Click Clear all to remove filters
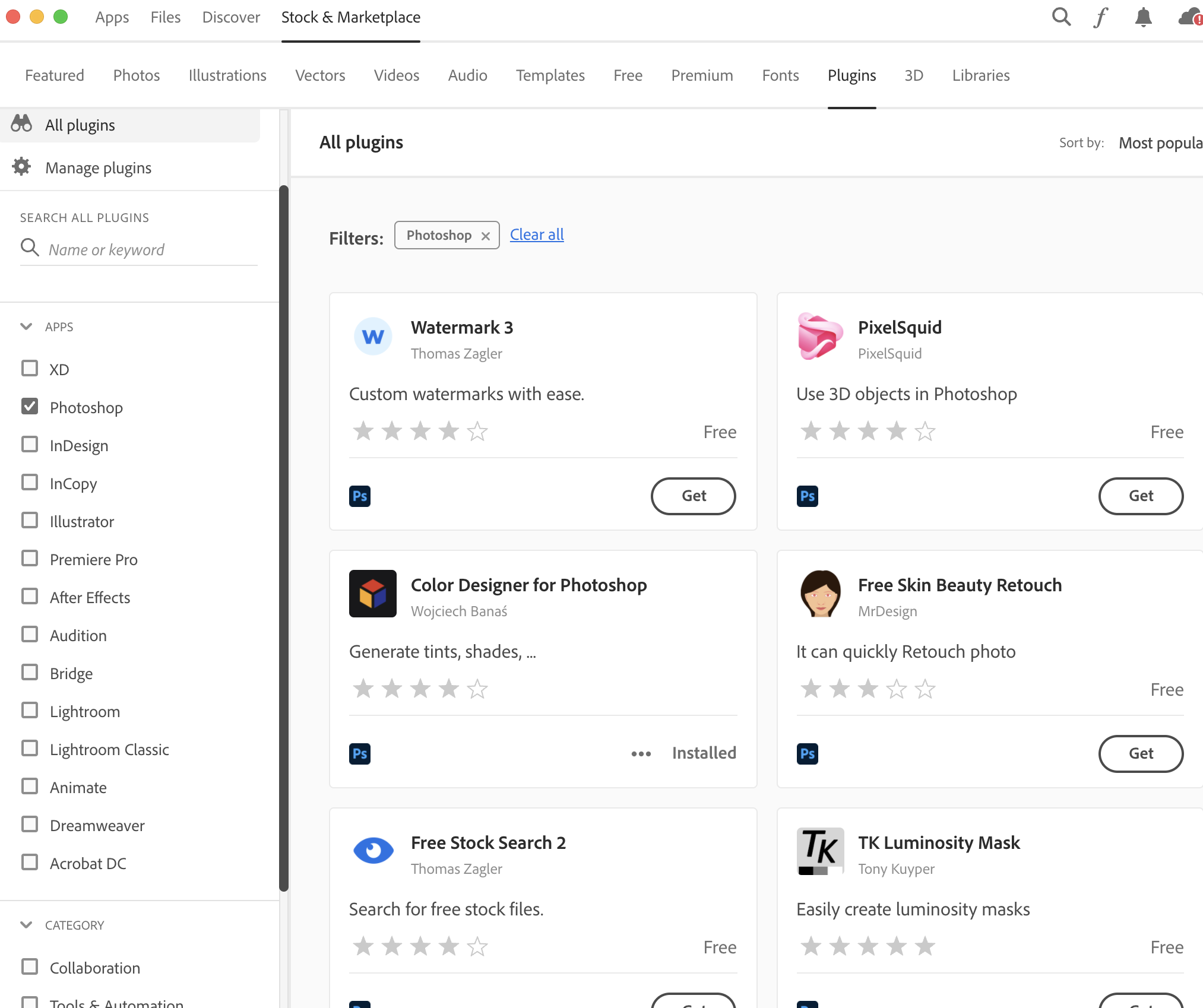Screen dimensions: 1203x1008 click(536, 234)
